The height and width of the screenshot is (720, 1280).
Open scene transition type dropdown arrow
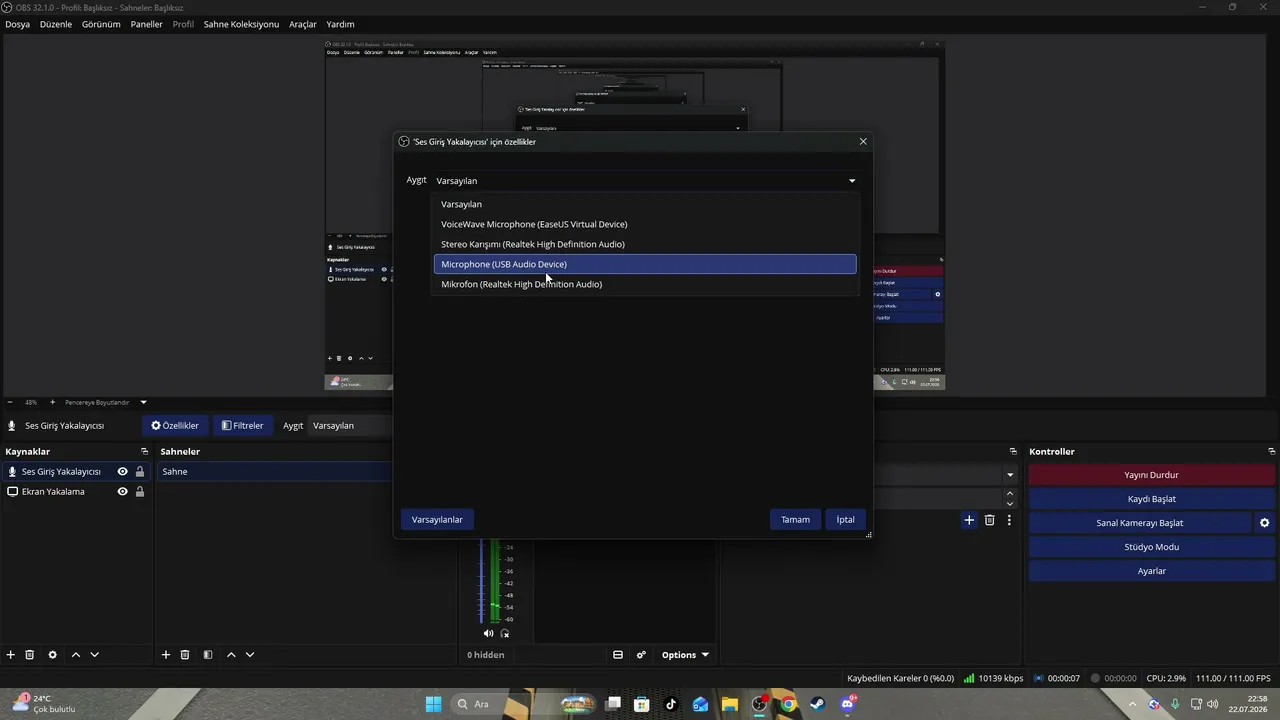pyautogui.click(x=1010, y=475)
